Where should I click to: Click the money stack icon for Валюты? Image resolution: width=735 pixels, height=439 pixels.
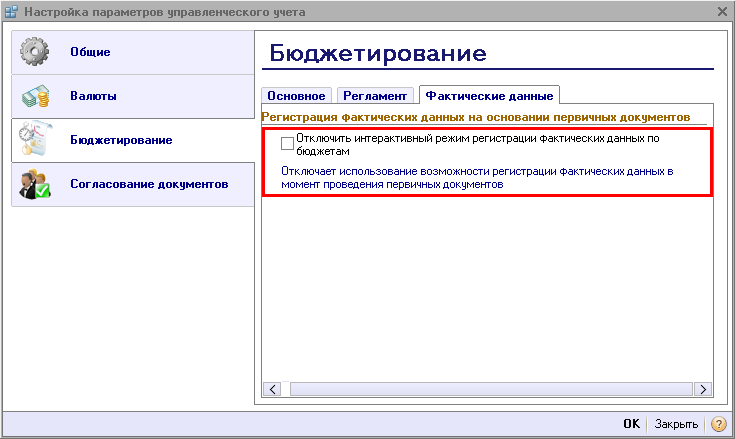pos(35,97)
